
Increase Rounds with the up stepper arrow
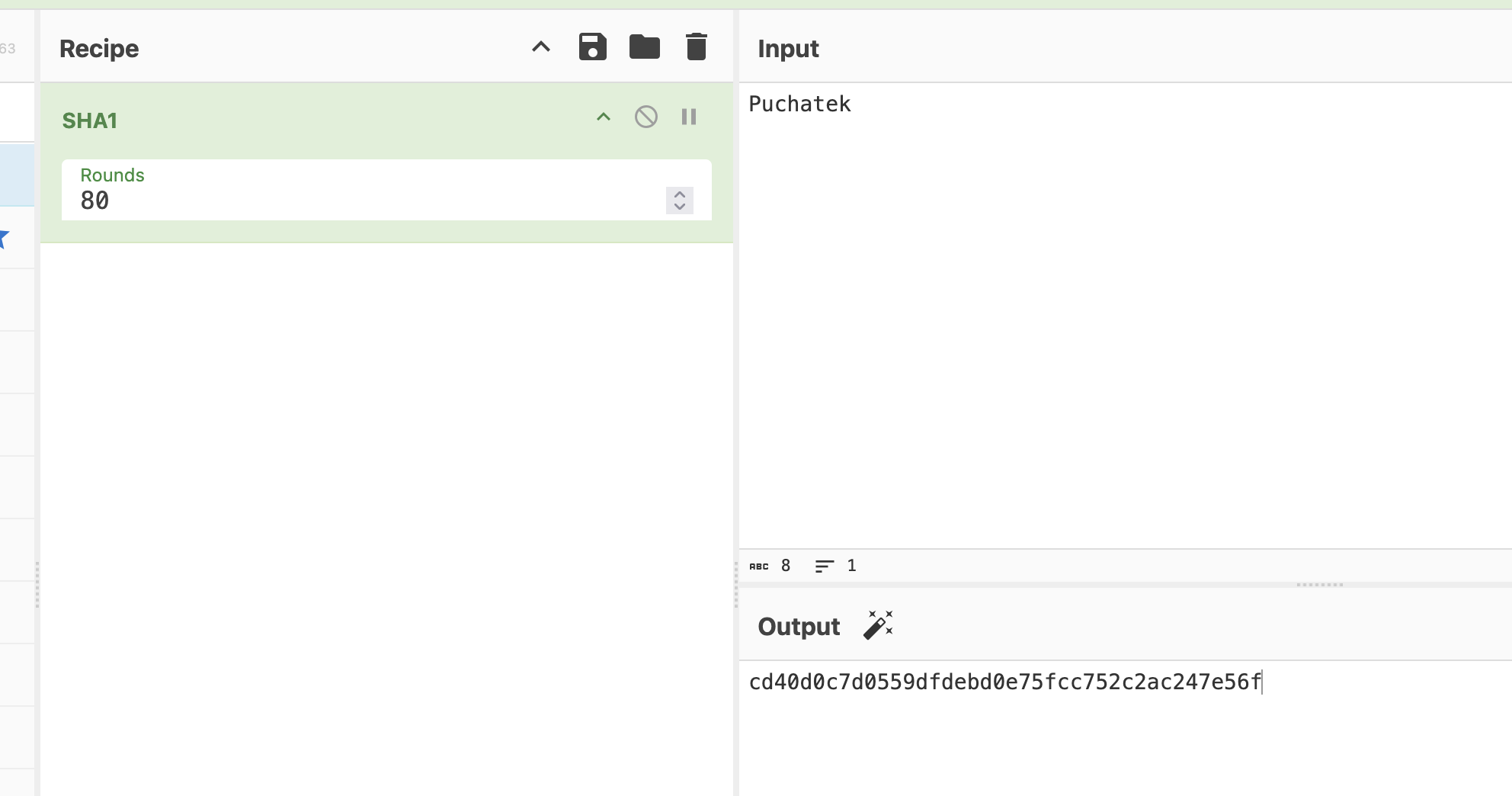680,194
